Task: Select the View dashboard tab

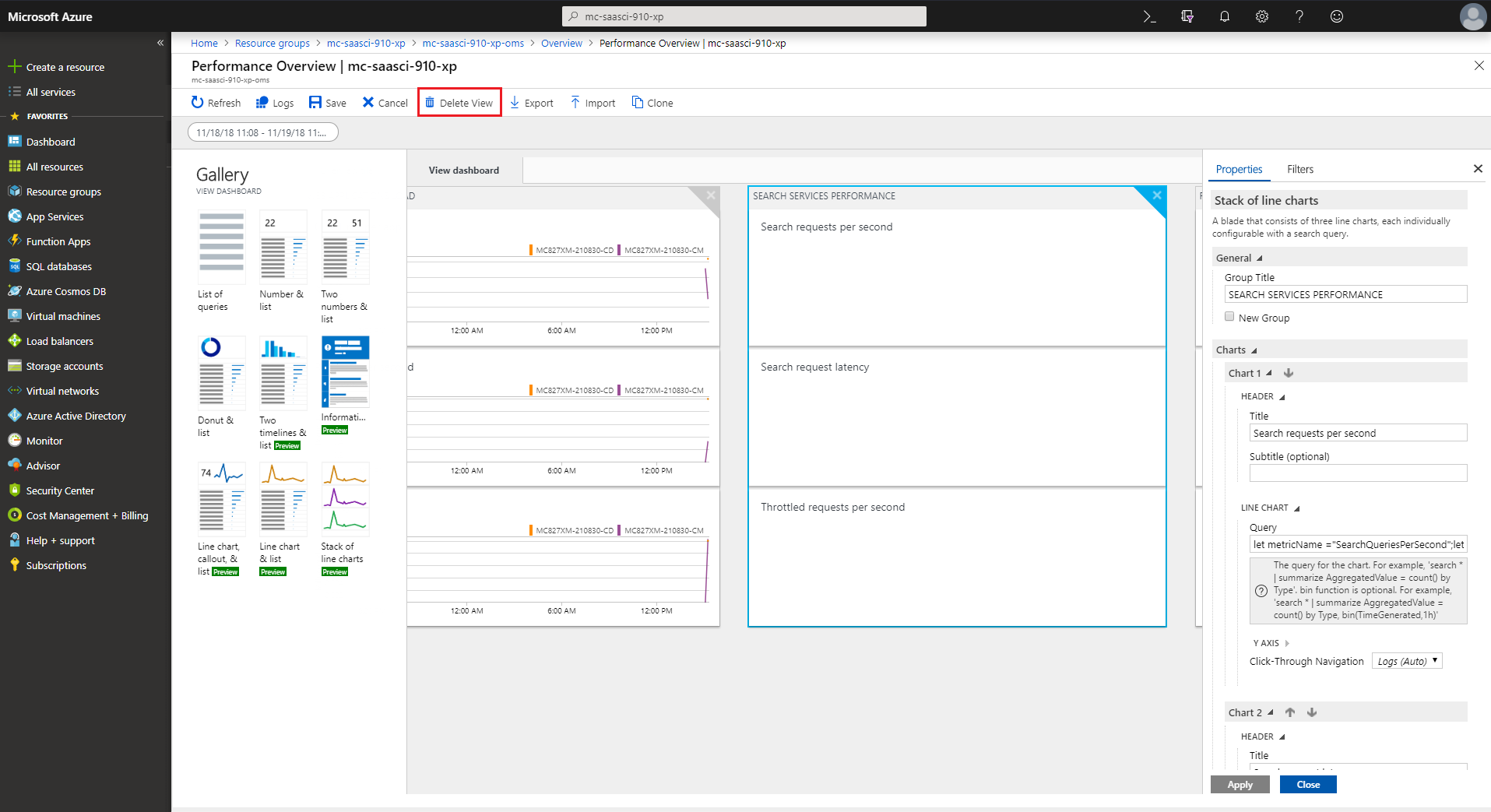Action: (x=464, y=170)
